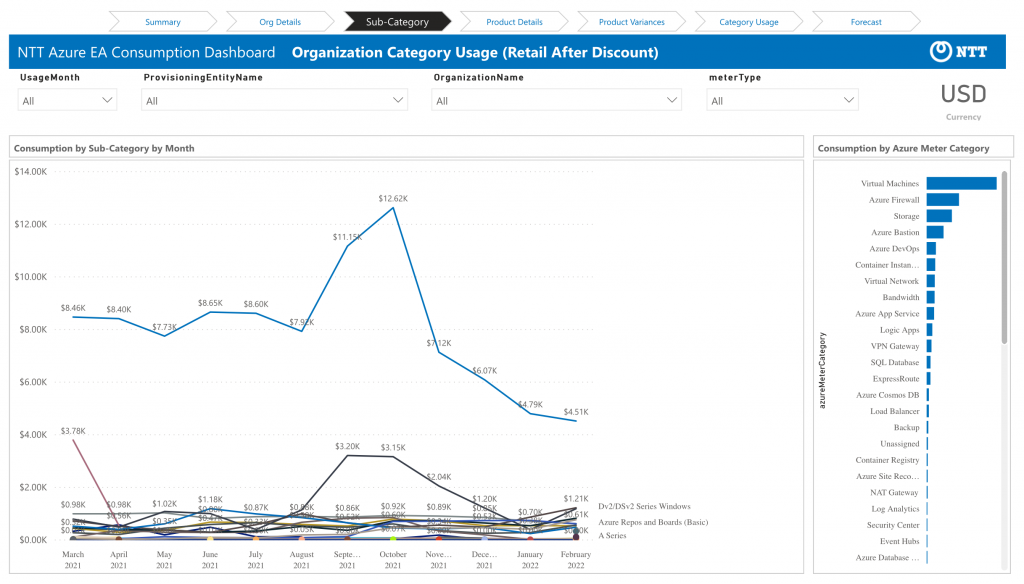Click the Dv2/DSv2 Series Windows legend label

point(644,506)
